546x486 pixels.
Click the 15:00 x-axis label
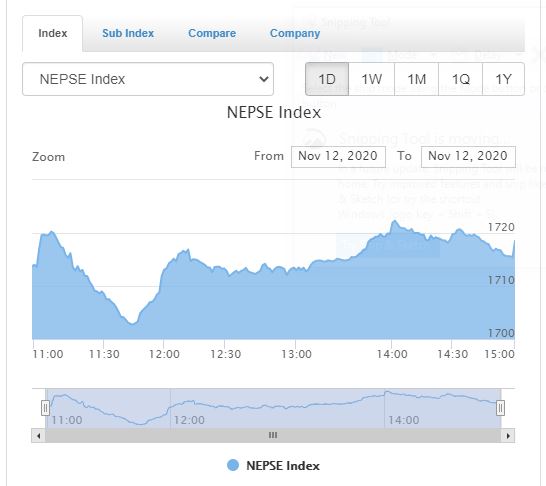pyautogui.click(x=499, y=354)
